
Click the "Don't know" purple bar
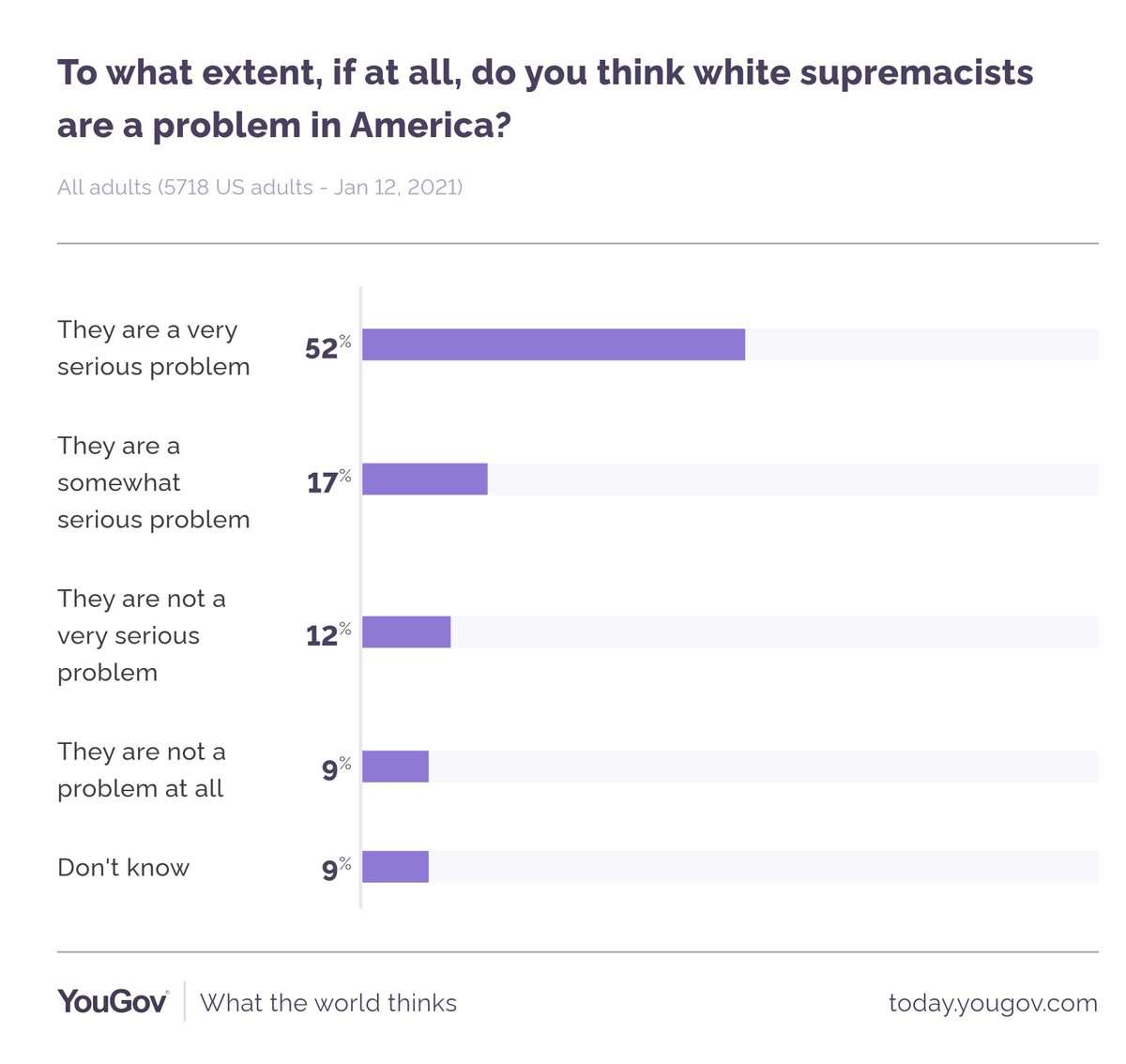pyautogui.click(x=395, y=867)
